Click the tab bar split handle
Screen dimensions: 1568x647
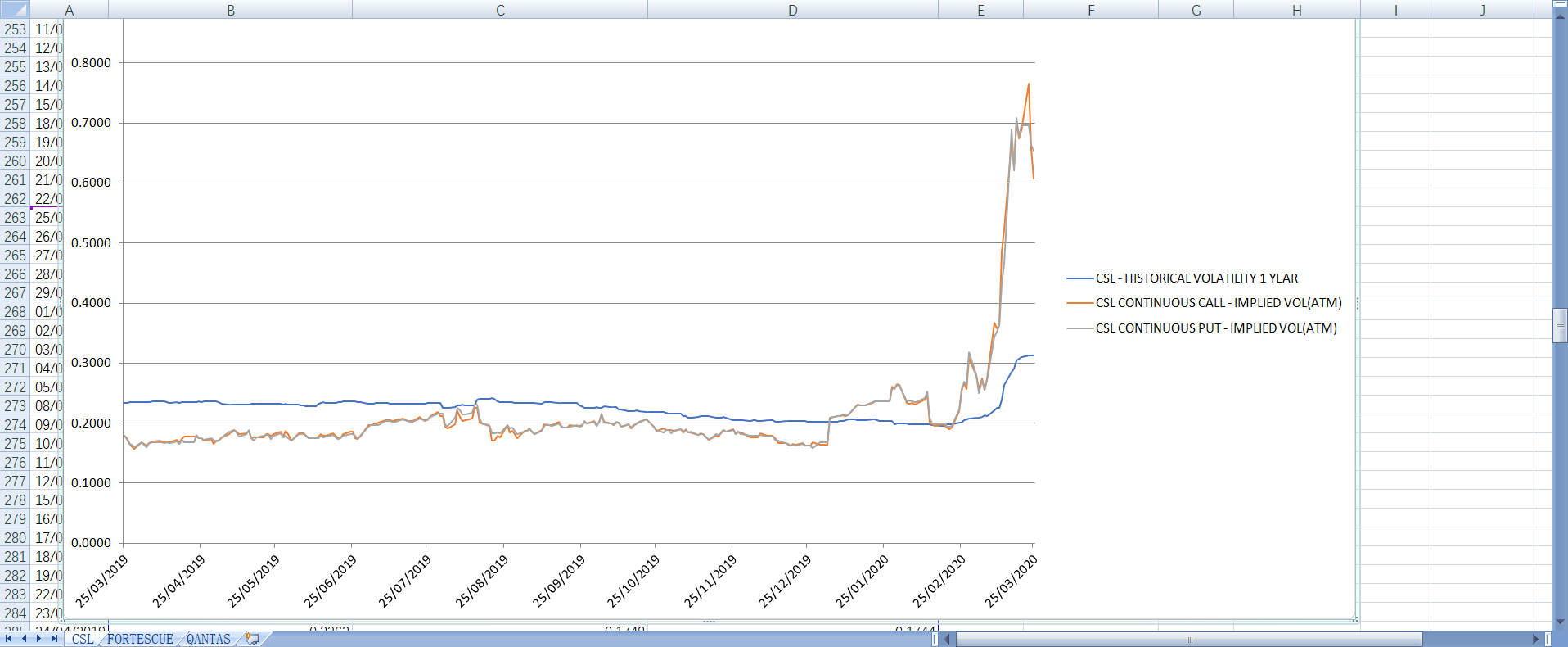pos(935,639)
